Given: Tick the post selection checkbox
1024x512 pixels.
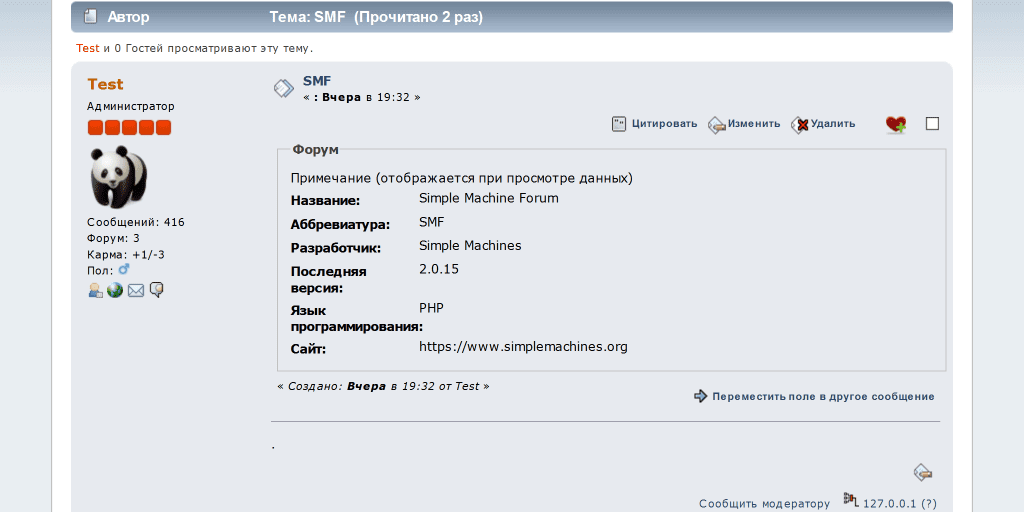Looking at the screenshot, I should 932,124.
